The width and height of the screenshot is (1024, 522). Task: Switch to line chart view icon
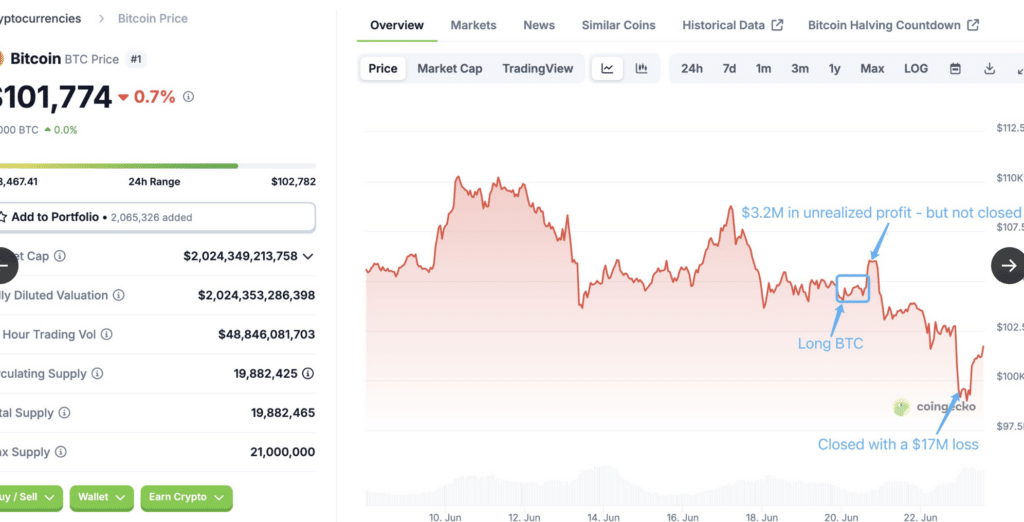(607, 69)
